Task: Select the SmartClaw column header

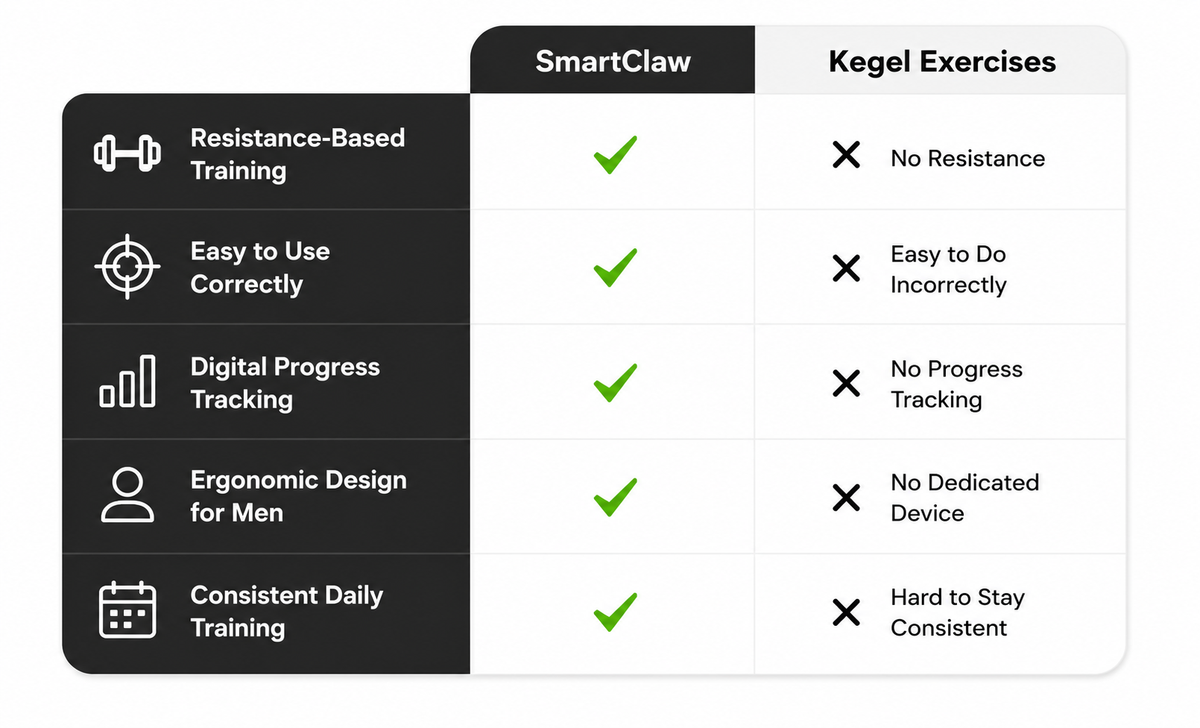Action: pos(613,61)
